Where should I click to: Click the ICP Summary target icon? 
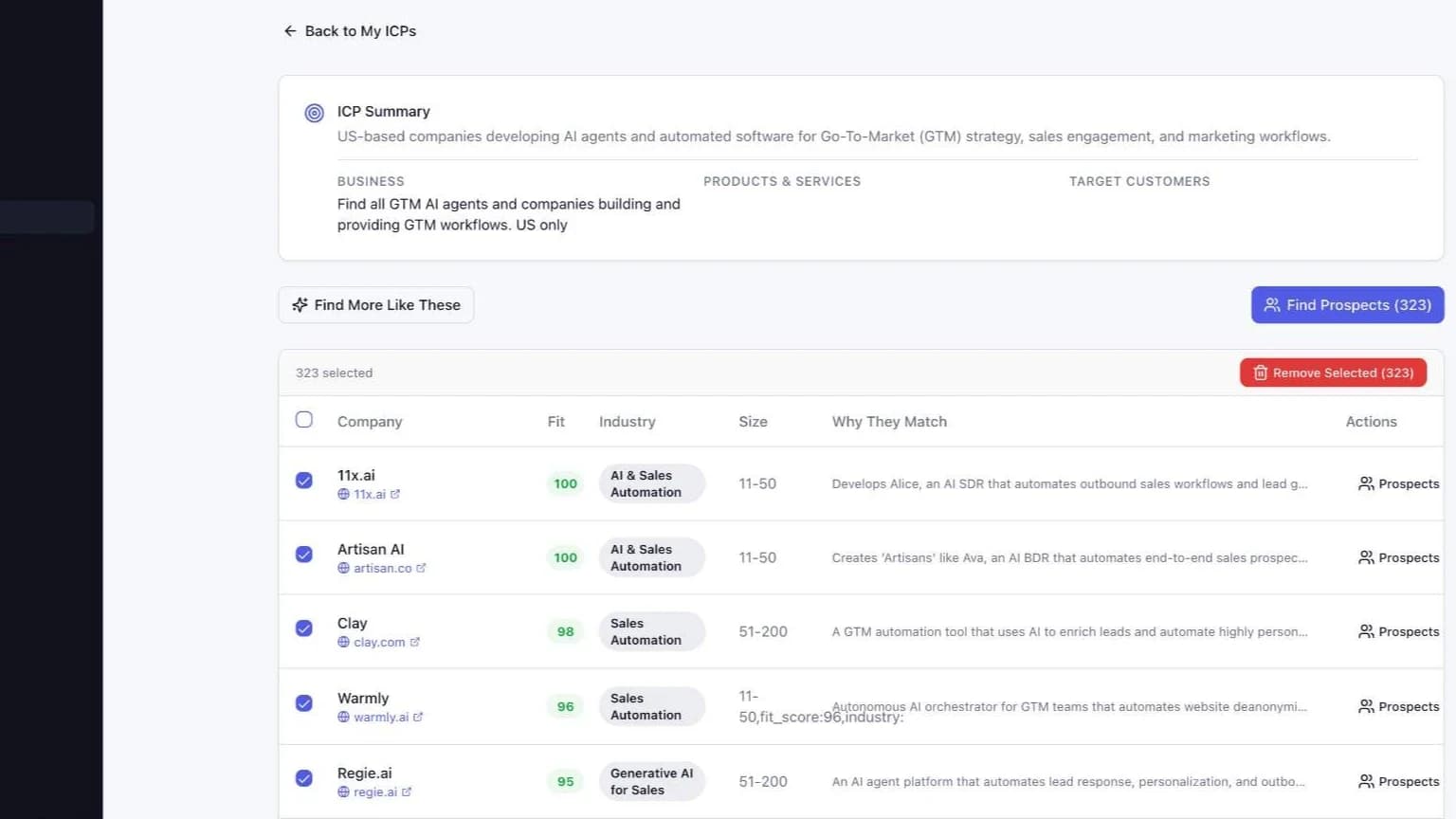[314, 113]
